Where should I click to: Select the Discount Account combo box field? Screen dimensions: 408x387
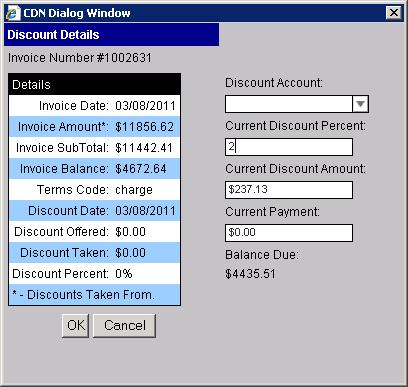coord(297,104)
